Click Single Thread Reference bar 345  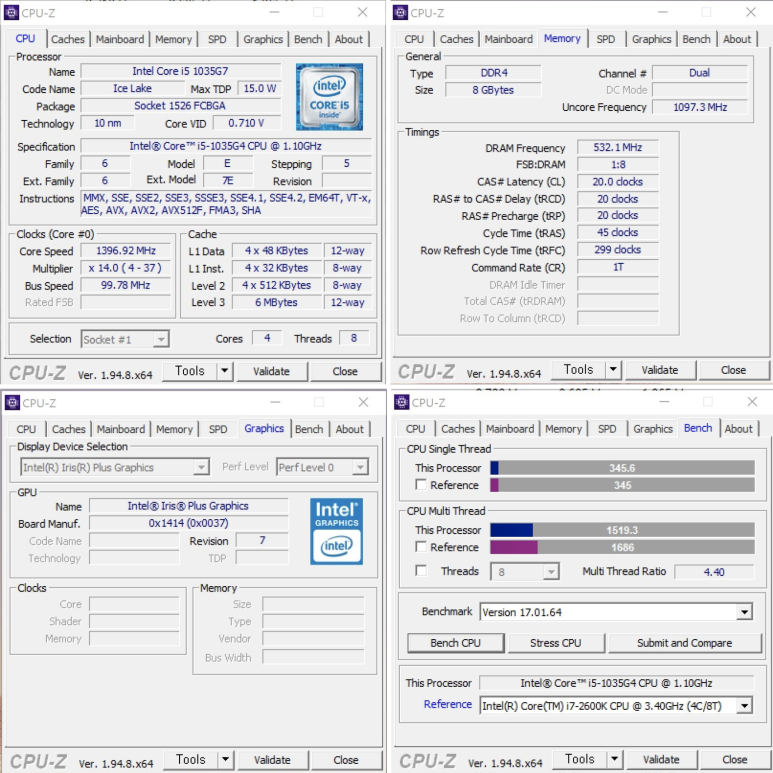tap(622, 485)
